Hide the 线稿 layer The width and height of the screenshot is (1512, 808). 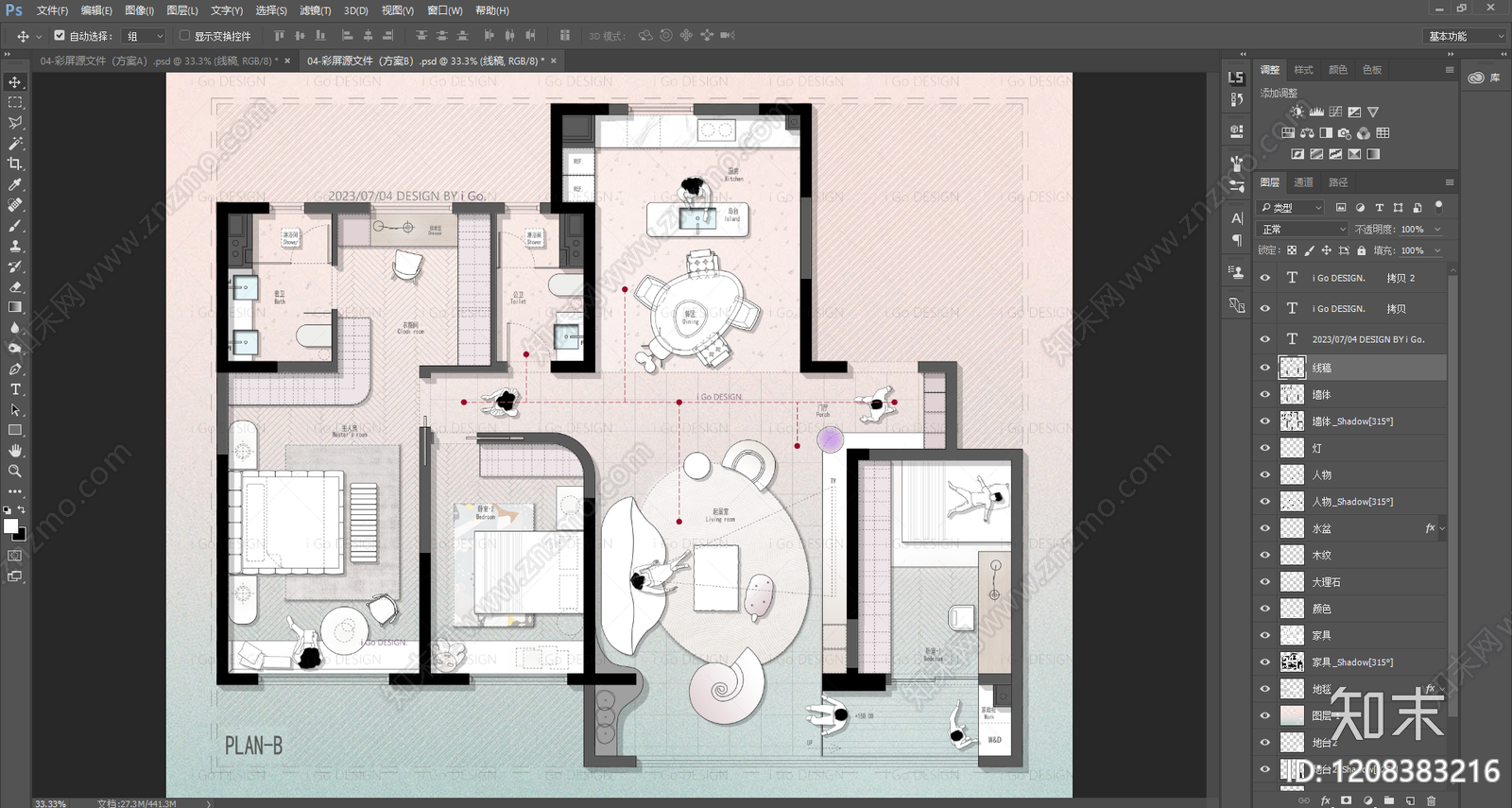1264,368
